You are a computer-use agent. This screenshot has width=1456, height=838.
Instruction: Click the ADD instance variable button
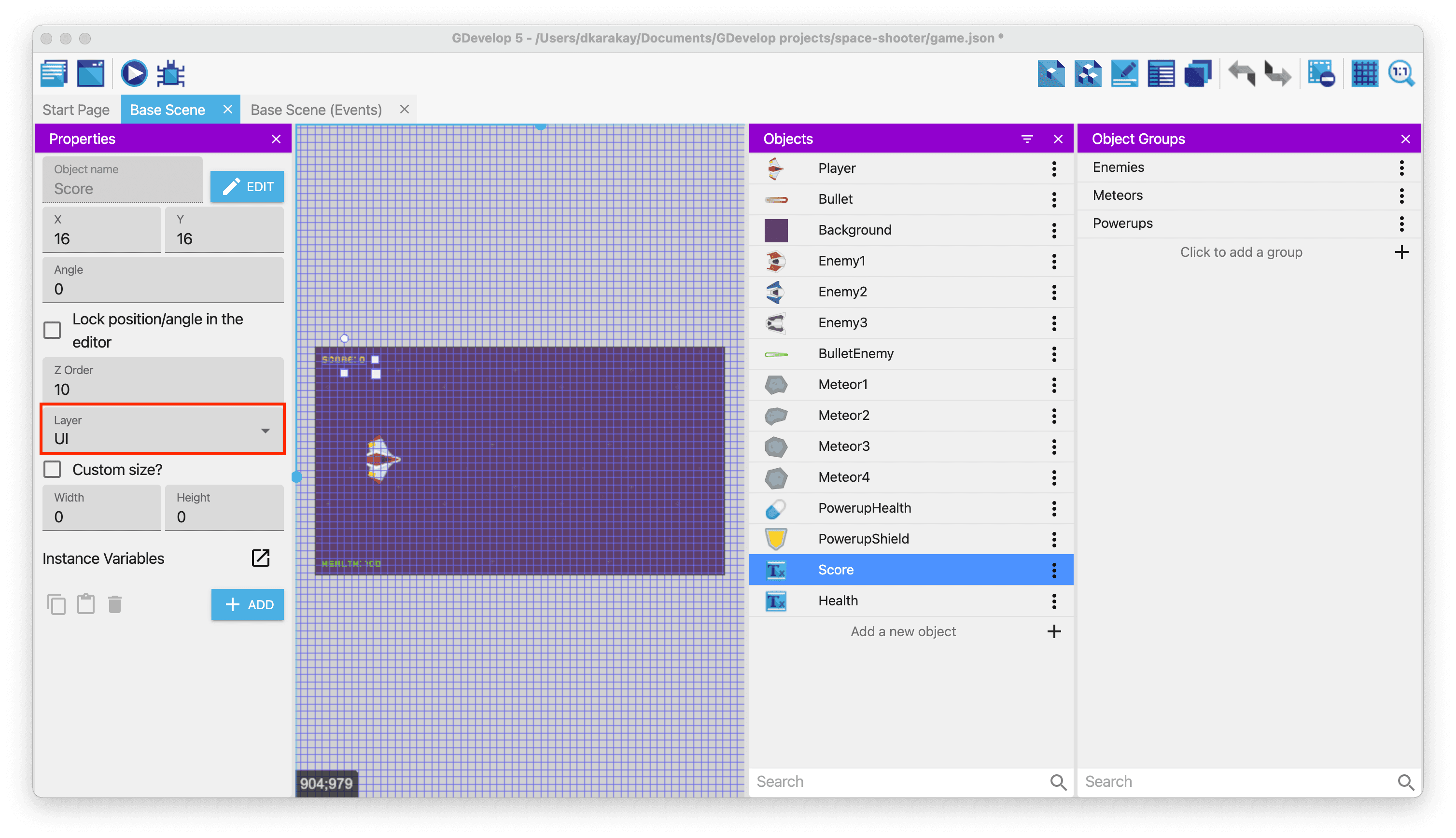247,604
